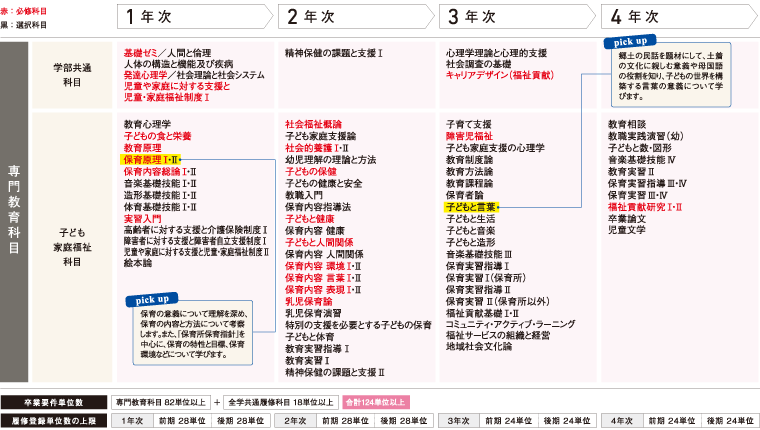The height and width of the screenshot is (430, 760).
Task: Click 子どもと人間関係 course text
Action: point(319,242)
